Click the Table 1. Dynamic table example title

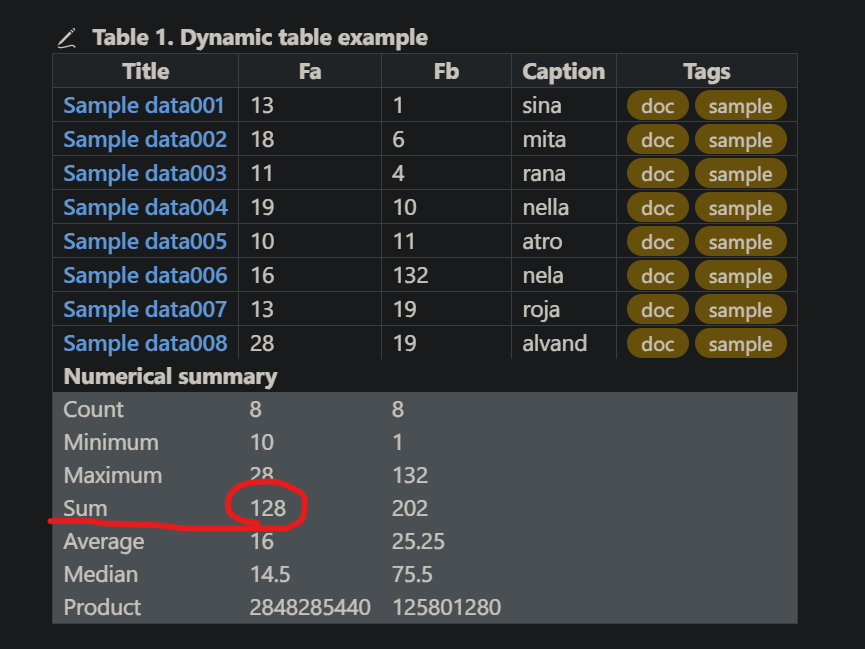(x=260, y=38)
